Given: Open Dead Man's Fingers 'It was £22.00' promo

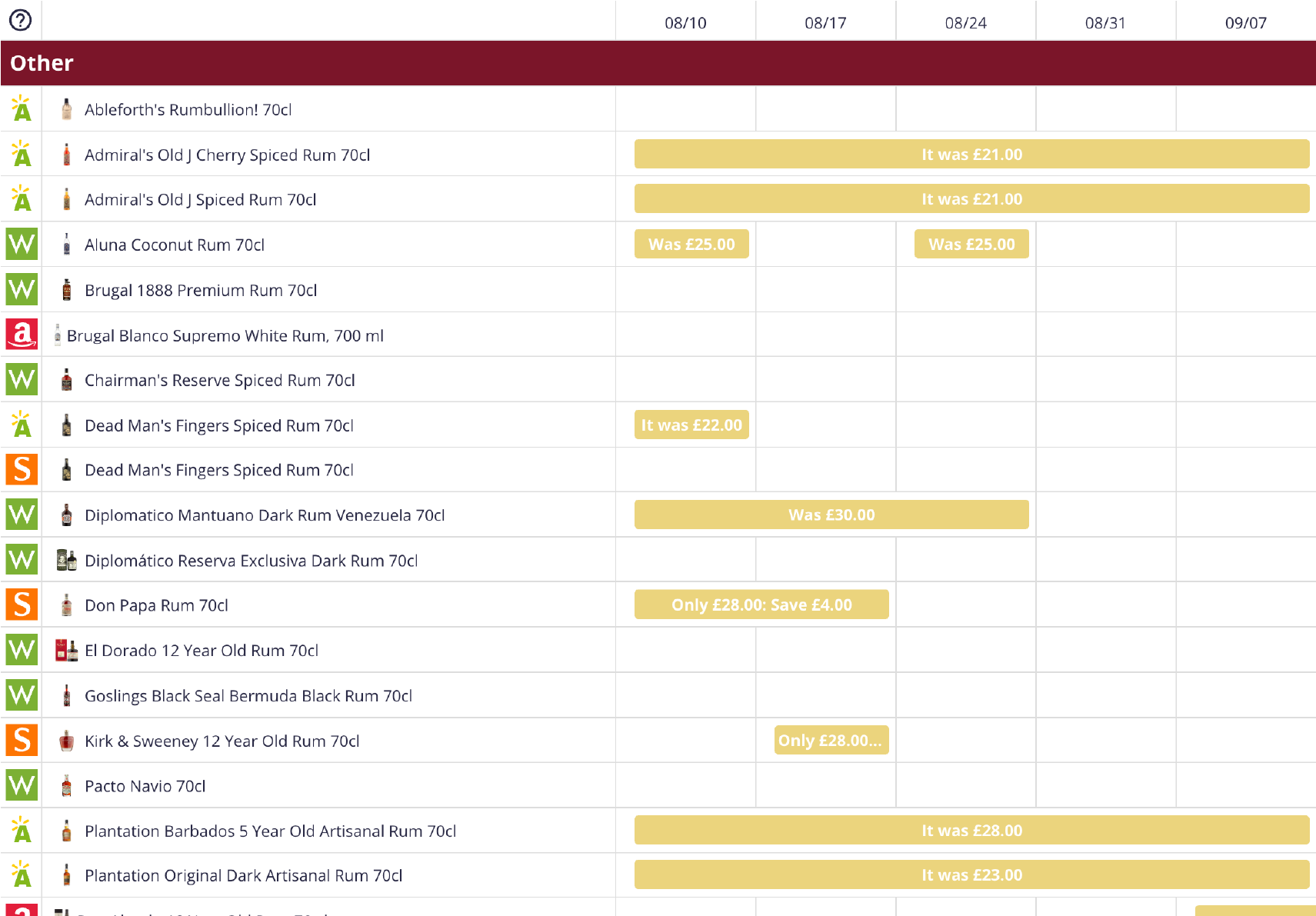Looking at the screenshot, I should point(691,425).
